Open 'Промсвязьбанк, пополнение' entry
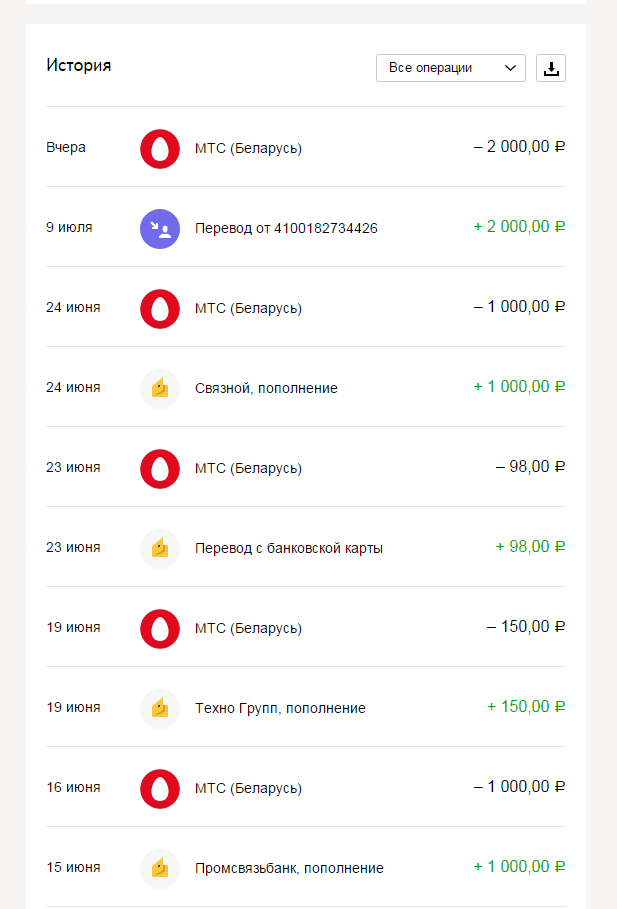This screenshot has height=909, width=617. click(289, 868)
